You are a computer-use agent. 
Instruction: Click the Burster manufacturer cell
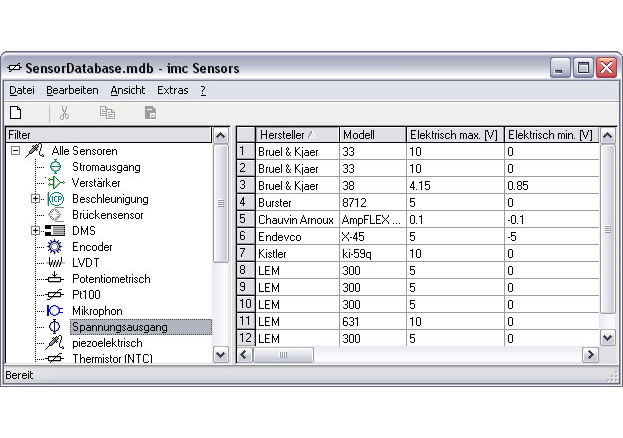[298, 203]
